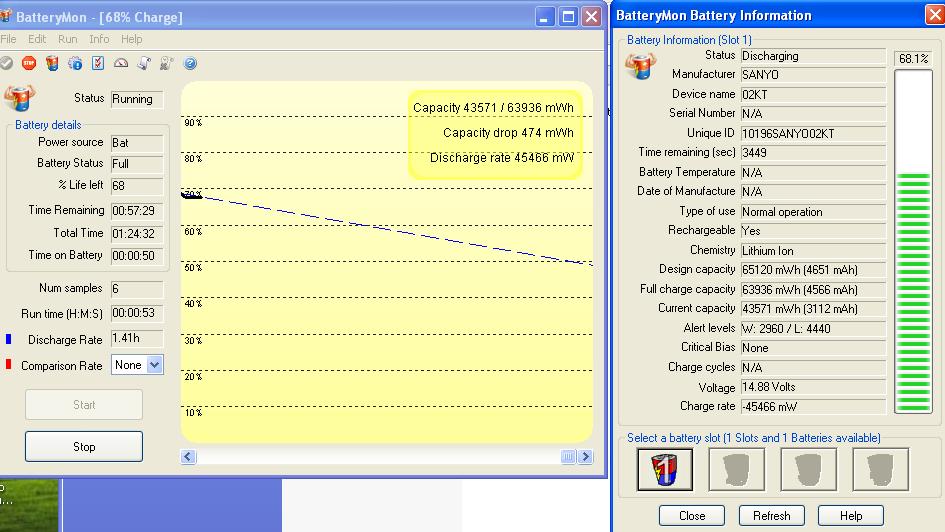Click the 68.1% percentage readout

coord(913,58)
